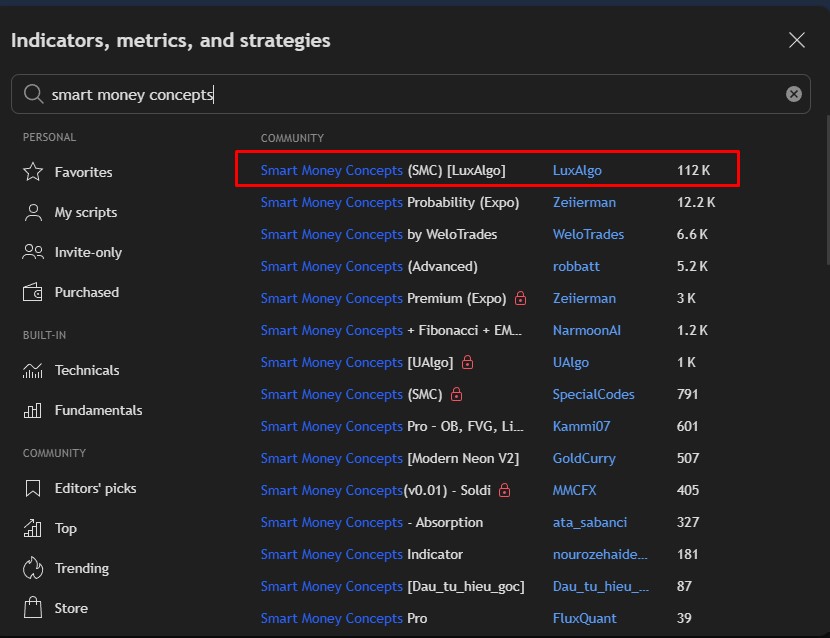Select the Invite-only users icon
The image size is (830, 638).
pos(33,252)
